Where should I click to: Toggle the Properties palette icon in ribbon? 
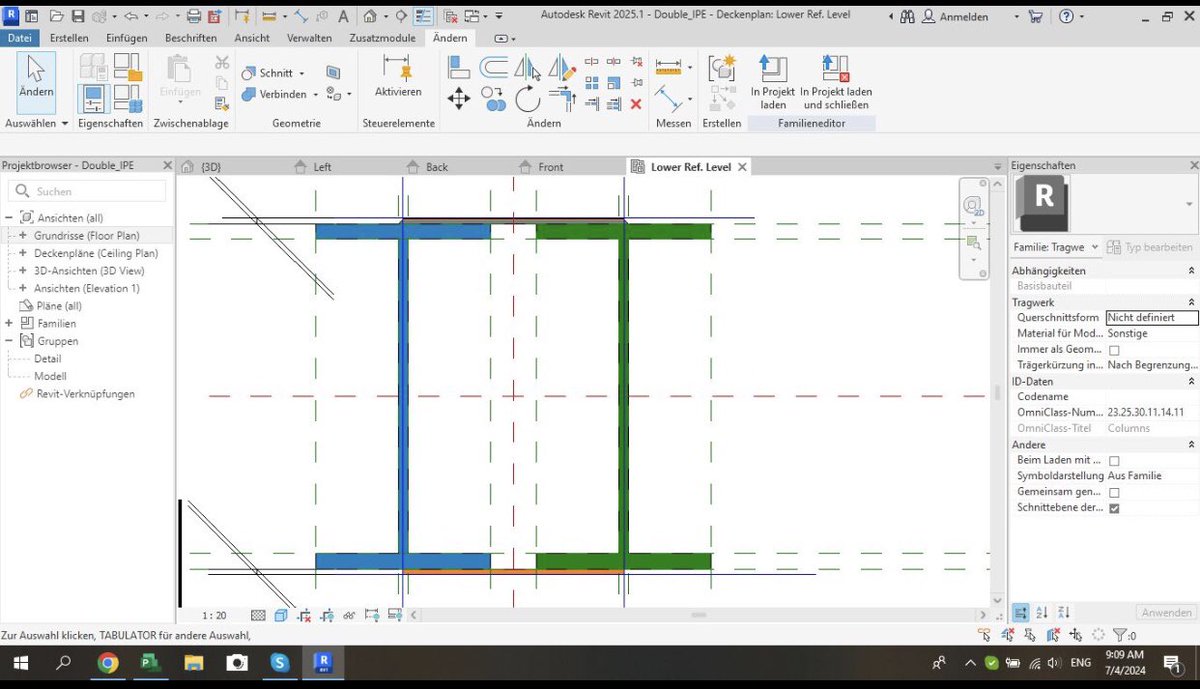point(92,98)
